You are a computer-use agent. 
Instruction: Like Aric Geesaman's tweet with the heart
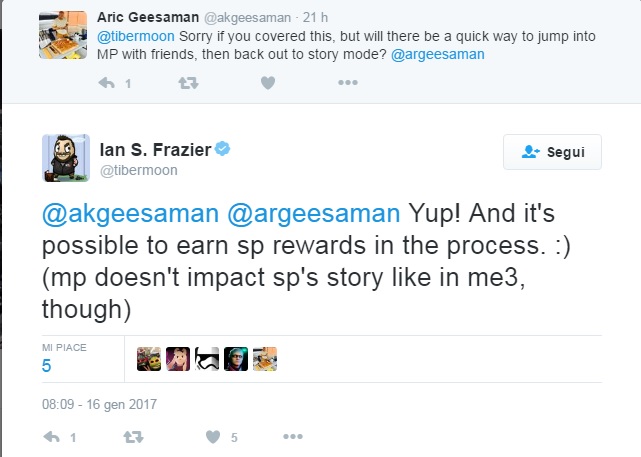268,84
